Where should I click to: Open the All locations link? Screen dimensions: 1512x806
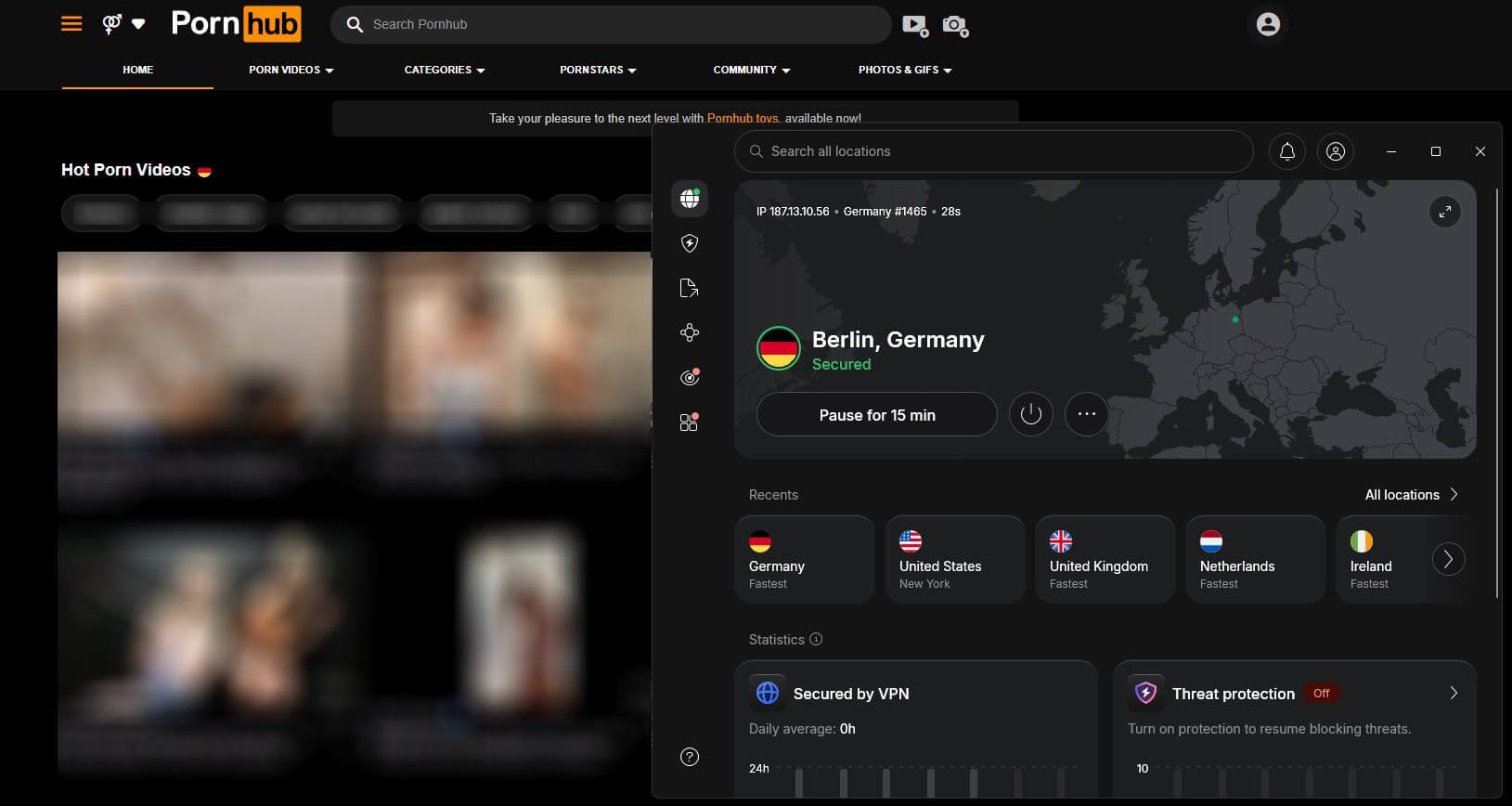pyautogui.click(x=1412, y=495)
